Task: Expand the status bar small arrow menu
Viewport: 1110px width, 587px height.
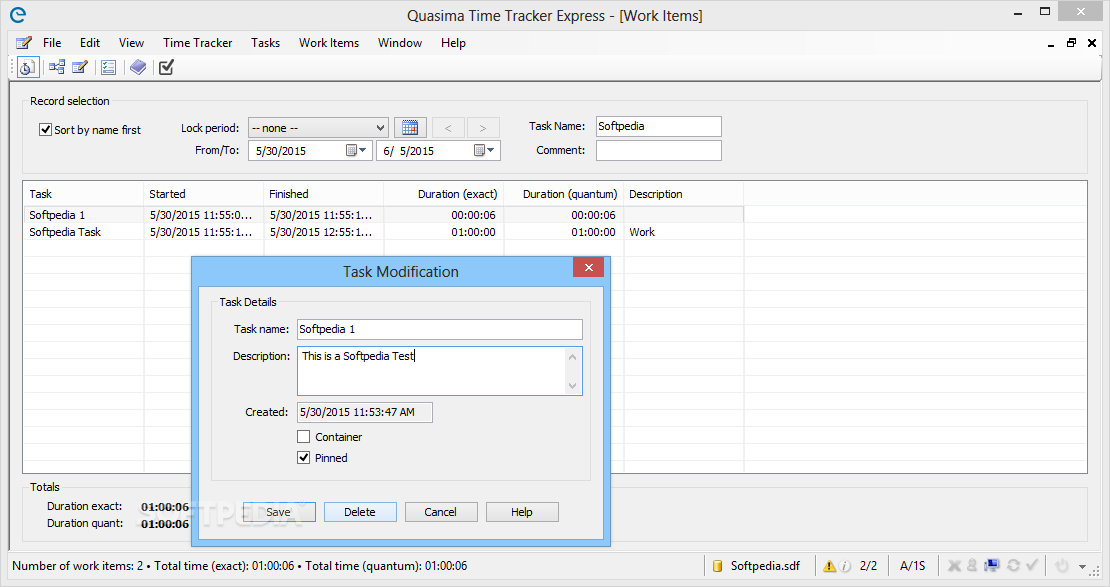Action: pyautogui.click(x=1082, y=566)
